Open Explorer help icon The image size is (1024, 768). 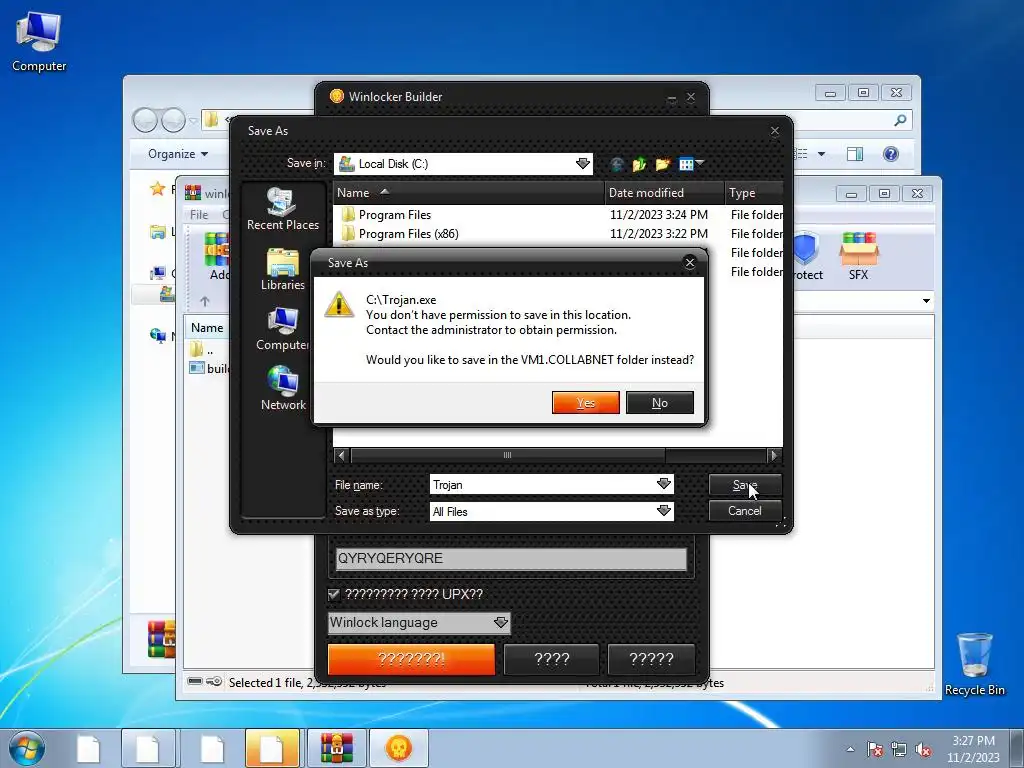[x=891, y=154]
